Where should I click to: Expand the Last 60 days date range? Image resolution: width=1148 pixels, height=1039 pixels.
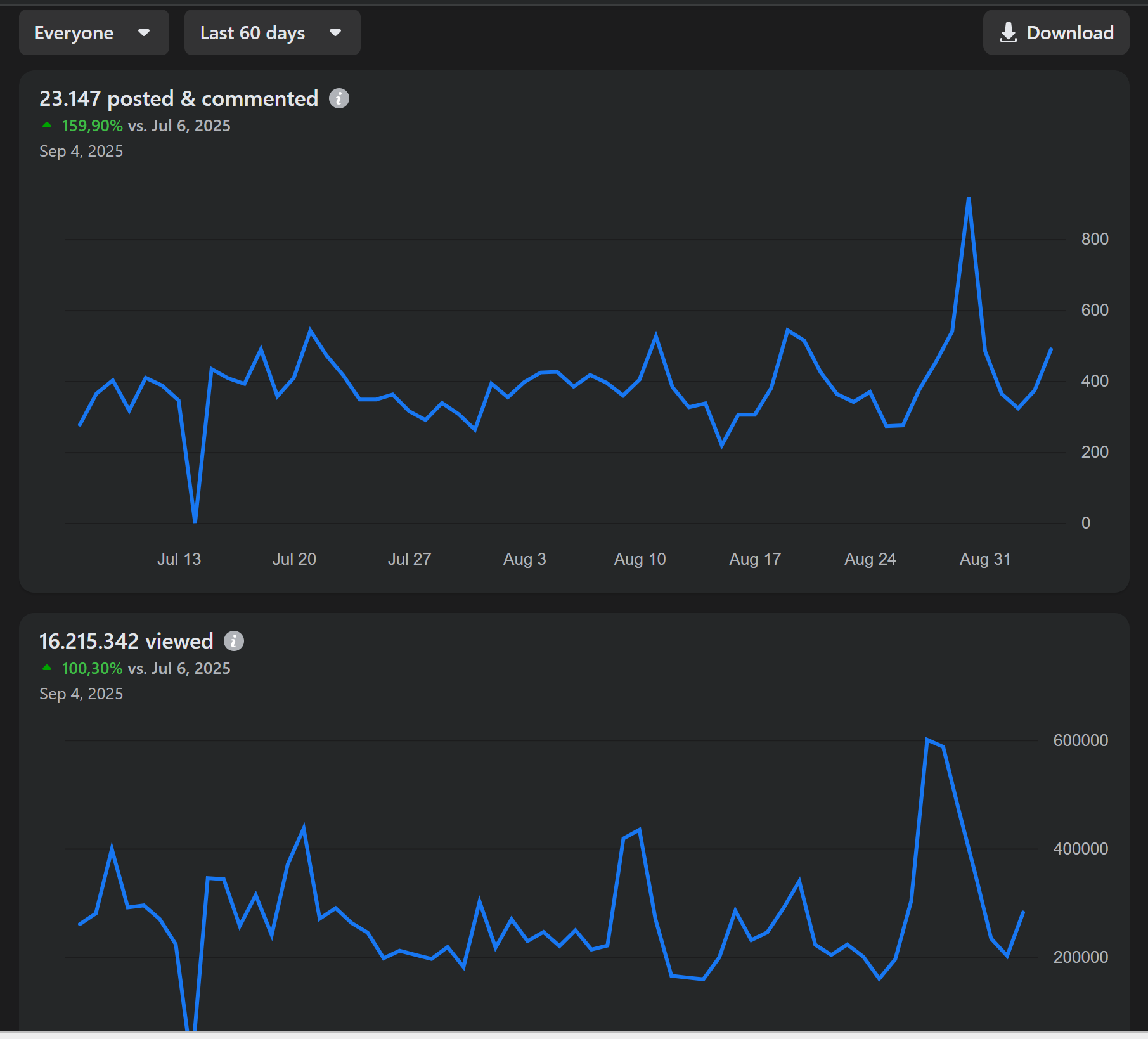click(x=272, y=33)
